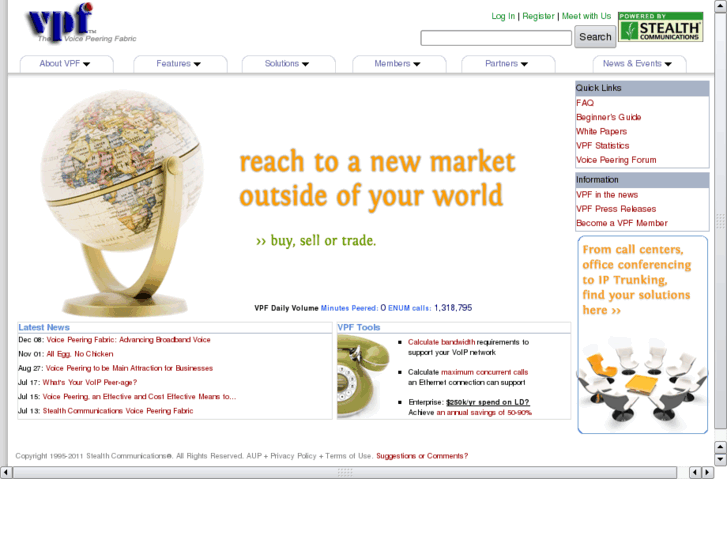727x545 pixels.
Task: Focus the search text field
Action: click(496, 38)
